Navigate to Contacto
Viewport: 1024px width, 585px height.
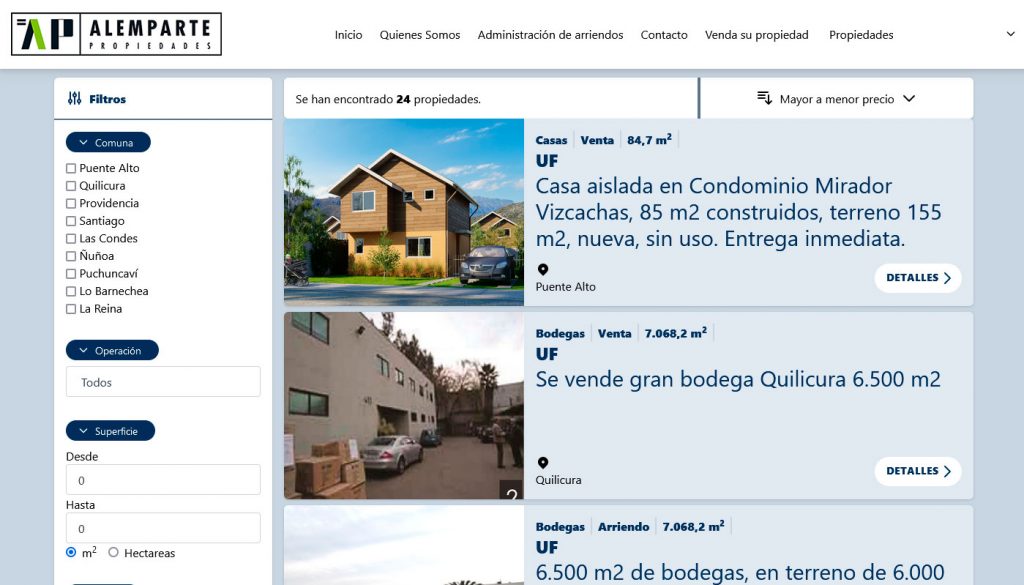point(664,35)
